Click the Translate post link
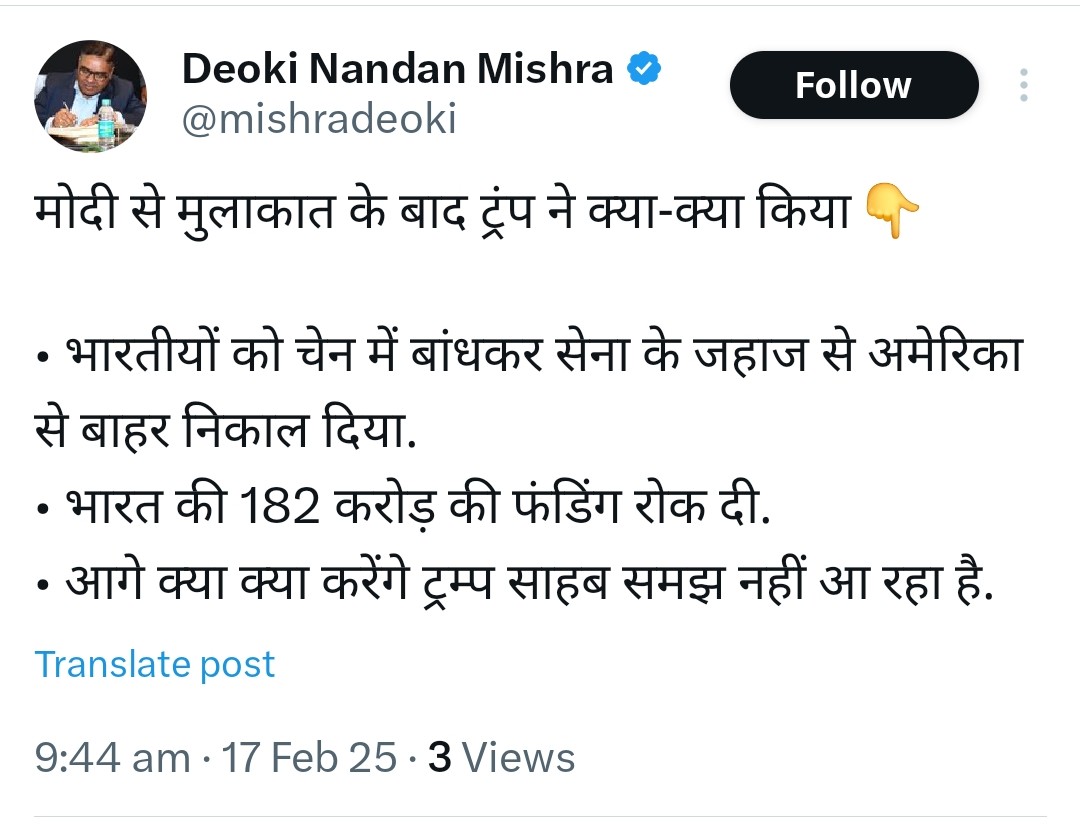 point(155,664)
